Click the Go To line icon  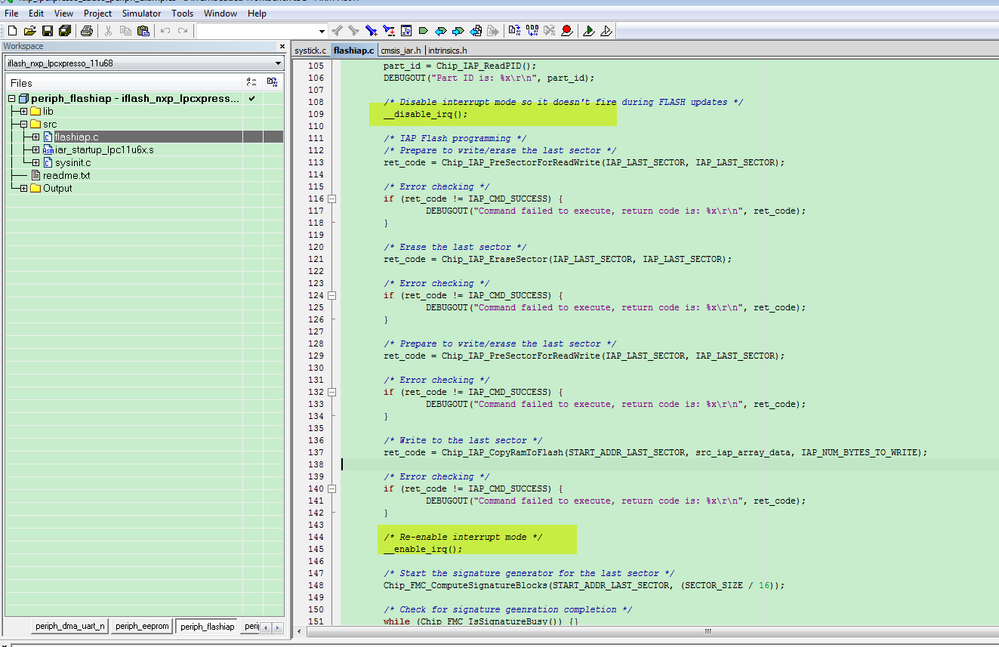(x=406, y=31)
